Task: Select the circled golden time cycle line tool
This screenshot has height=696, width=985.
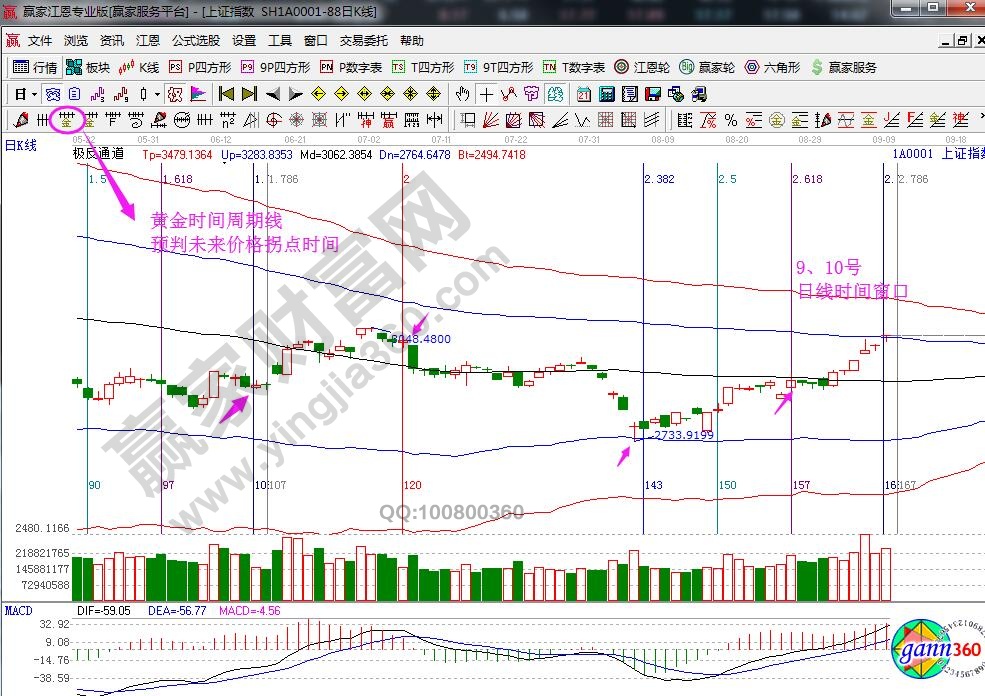Action: pos(68,120)
